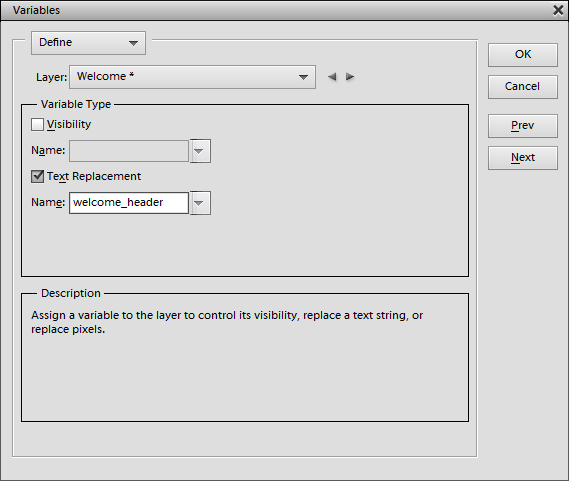
Task: Open Text Replacement name dropdown arrow
Action: tap(200, 203)
